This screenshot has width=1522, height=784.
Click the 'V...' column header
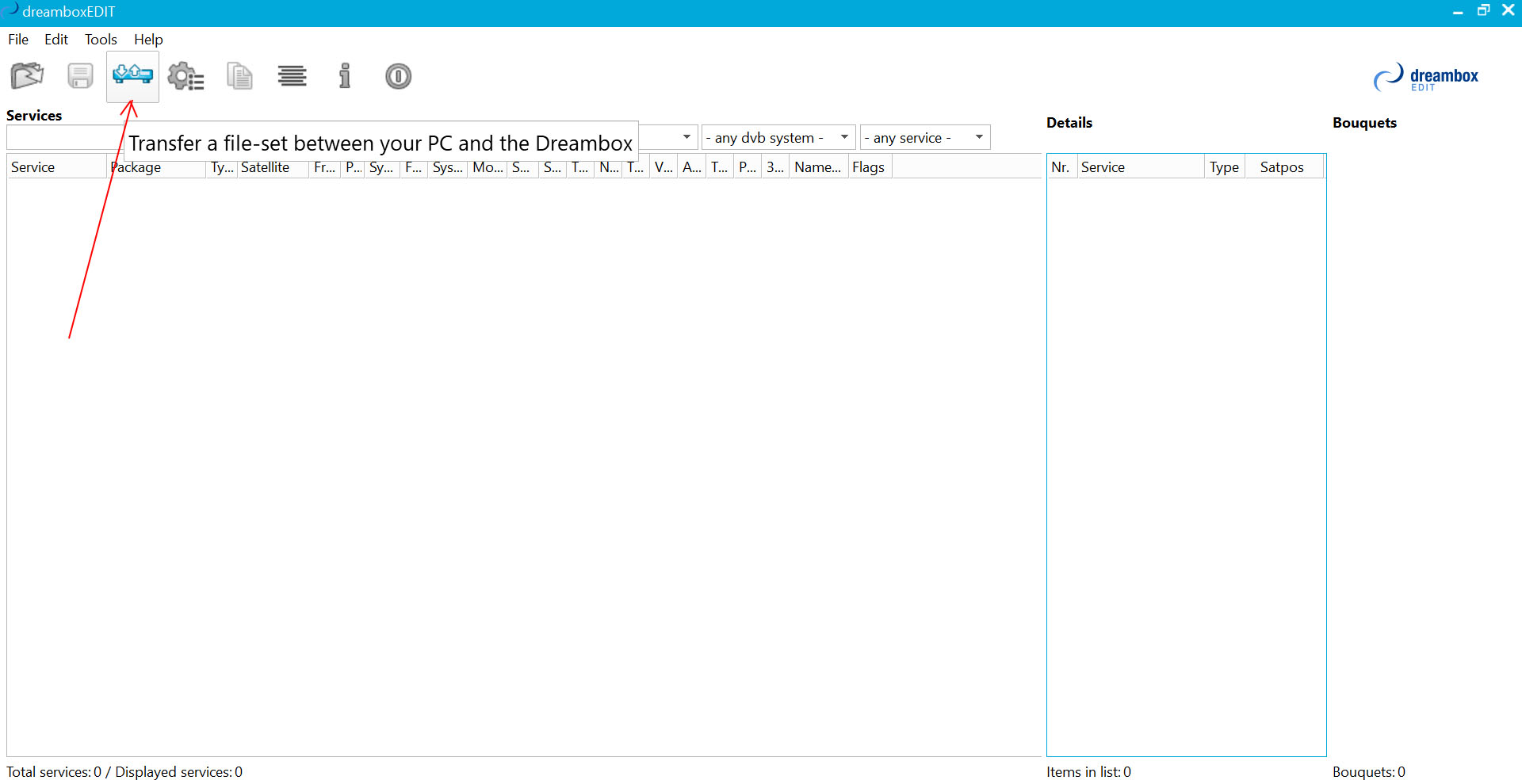[663, 167]
